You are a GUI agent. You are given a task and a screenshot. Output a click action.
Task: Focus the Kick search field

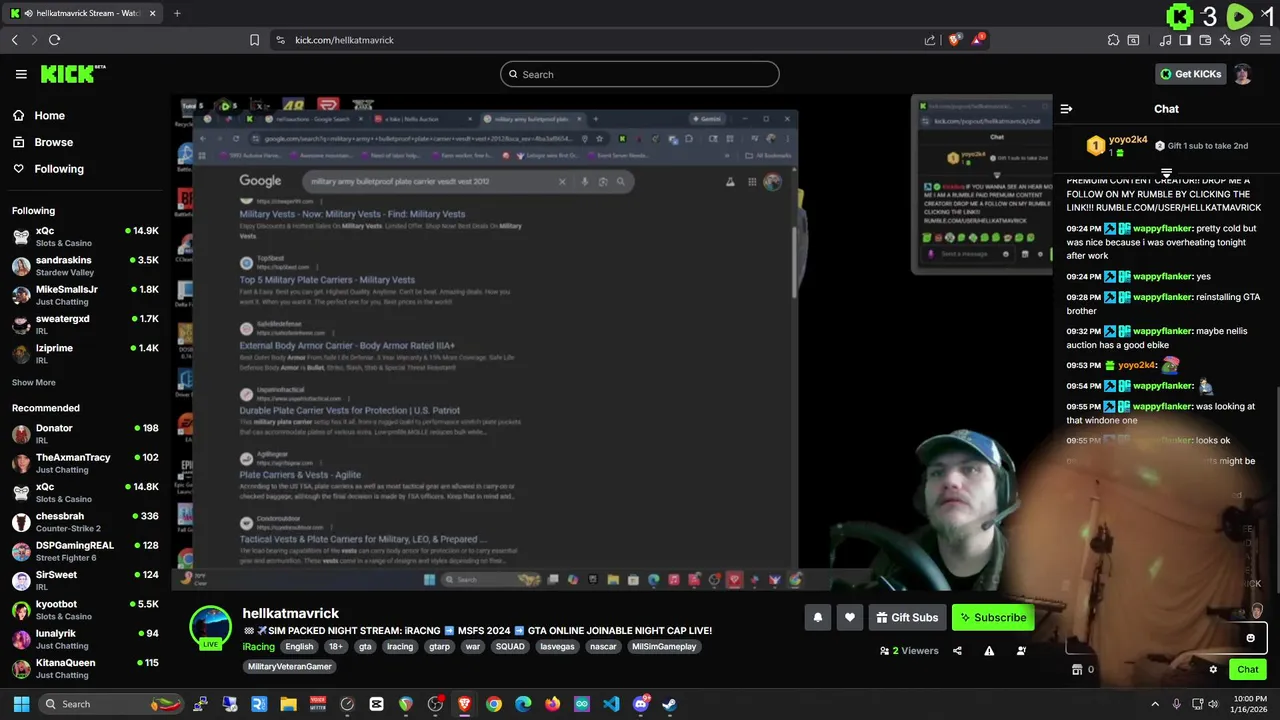click(640, 74)
